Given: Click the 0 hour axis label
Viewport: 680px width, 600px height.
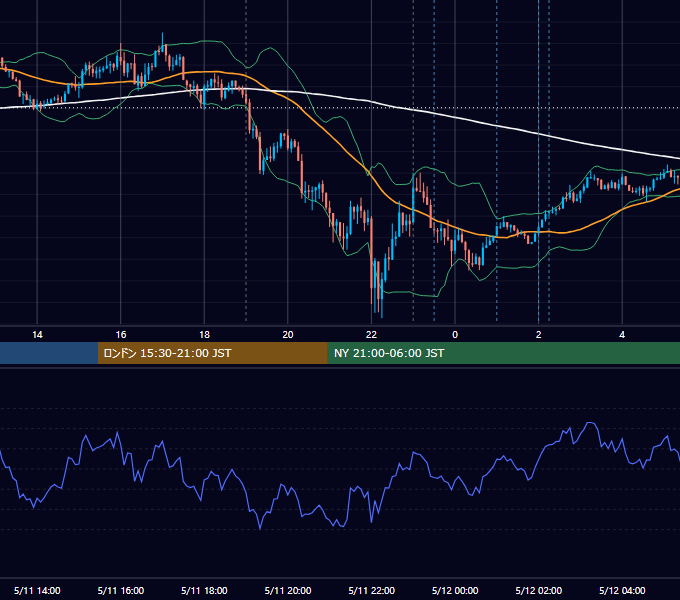Looking at the screenshot, I should click(x=455, y=335).
